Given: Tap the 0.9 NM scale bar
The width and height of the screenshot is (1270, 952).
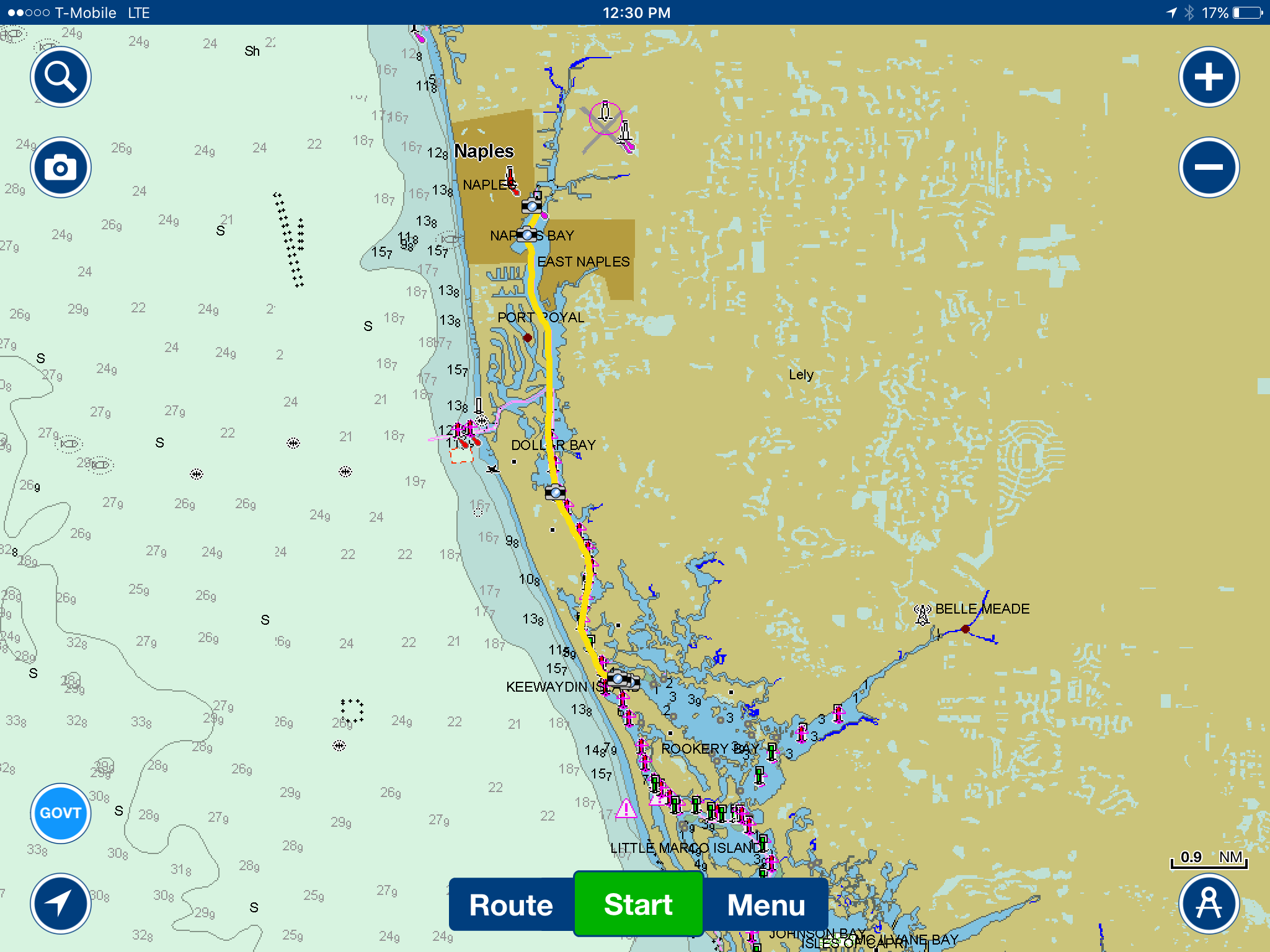Looking at the screenshot, I should (x=1208, y=859).
